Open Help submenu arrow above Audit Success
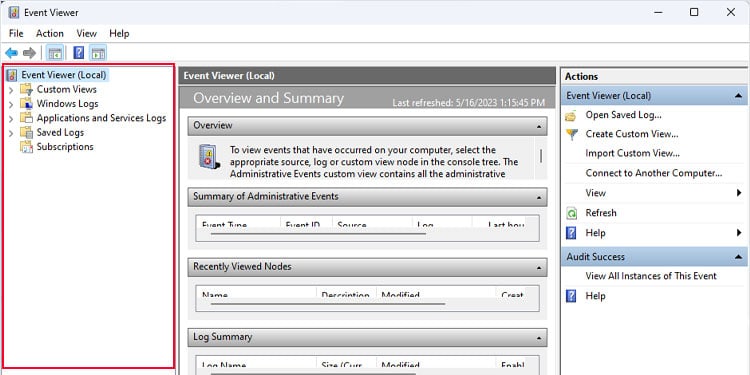750x375 pixels. 739,233
